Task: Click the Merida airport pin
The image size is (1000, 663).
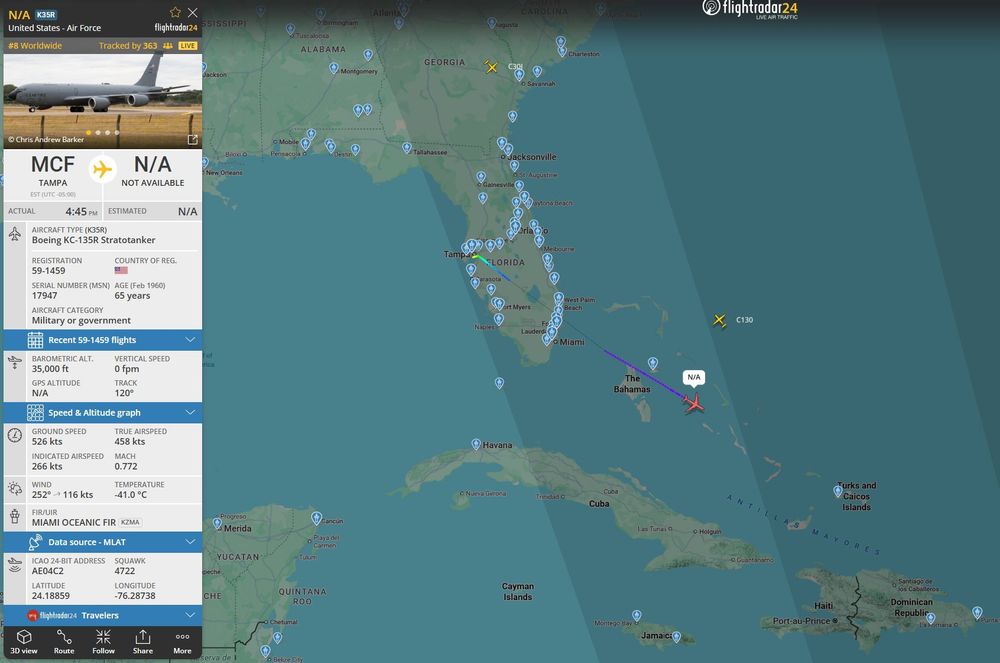Action: (217, 523)
